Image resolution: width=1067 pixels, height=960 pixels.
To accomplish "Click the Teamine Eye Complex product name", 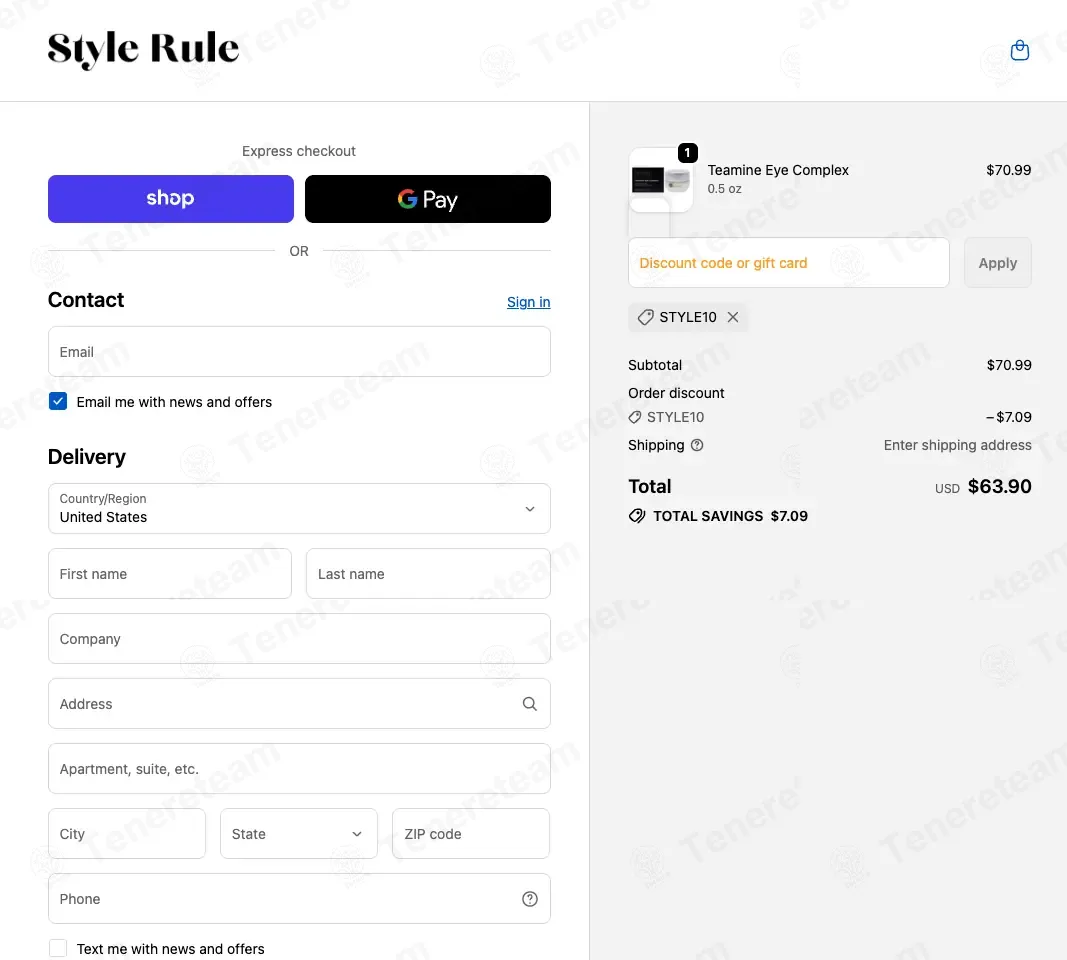I will (778, 170).
